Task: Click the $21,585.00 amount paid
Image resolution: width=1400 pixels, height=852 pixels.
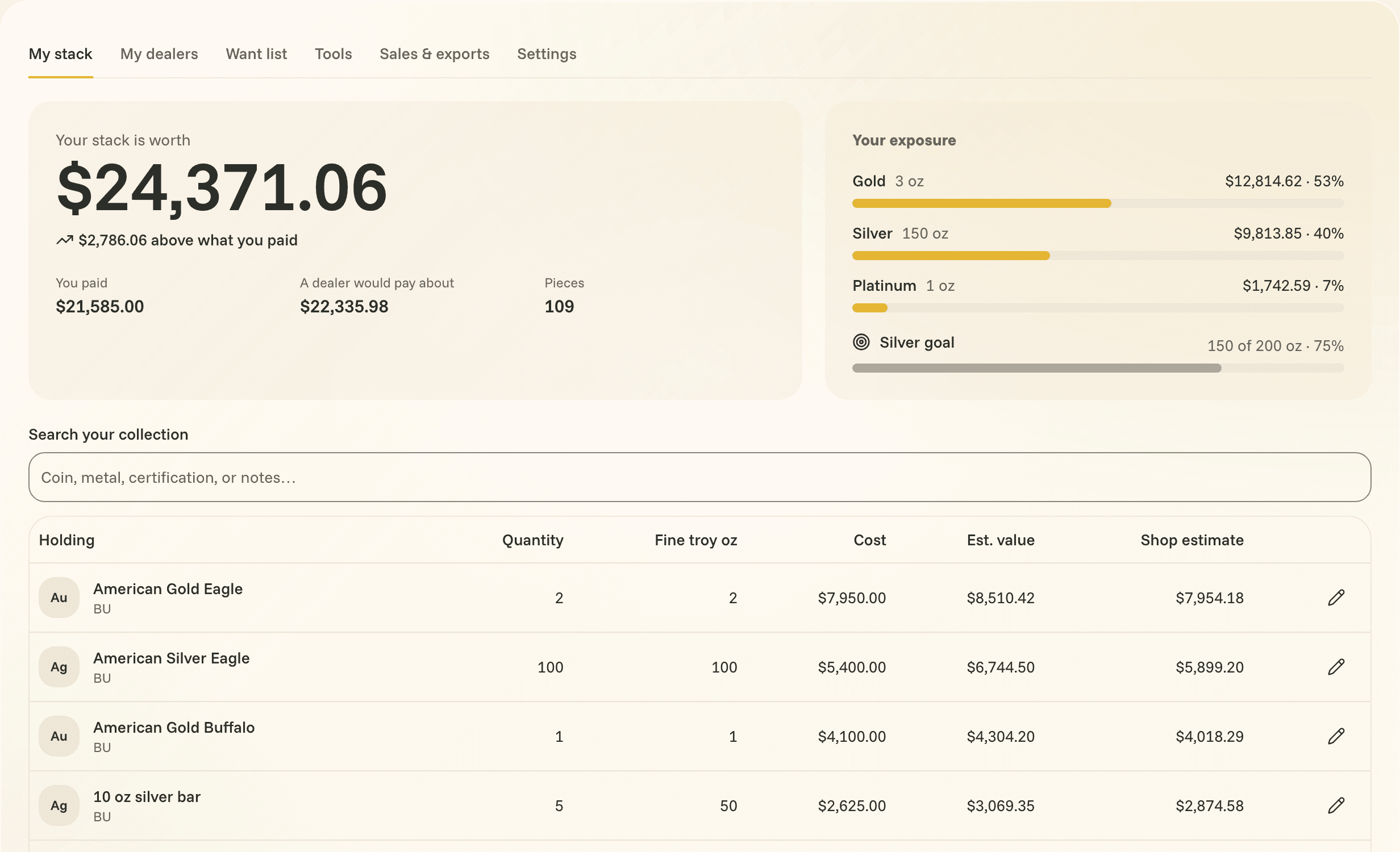Action: point(100,307)
